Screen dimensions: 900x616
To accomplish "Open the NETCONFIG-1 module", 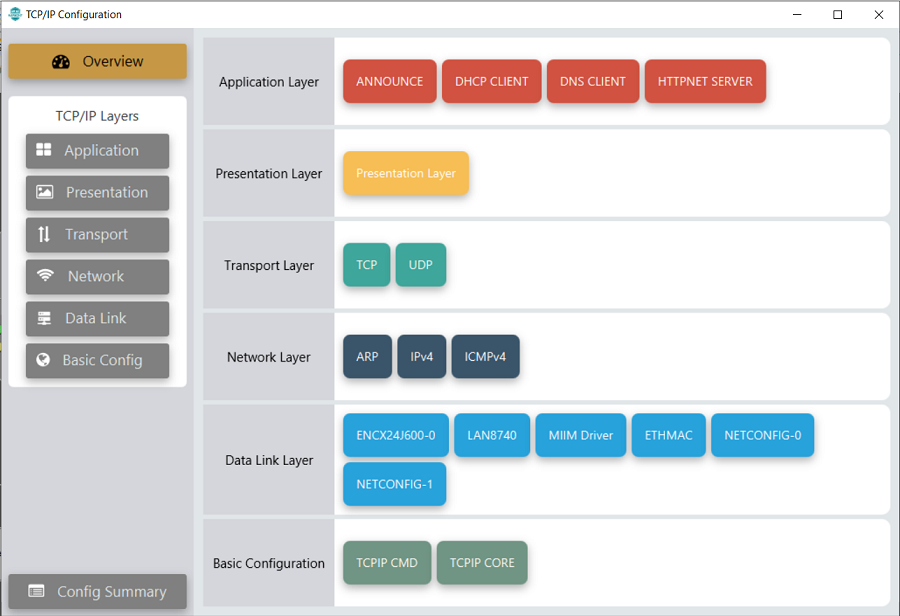I will [394, 484].
